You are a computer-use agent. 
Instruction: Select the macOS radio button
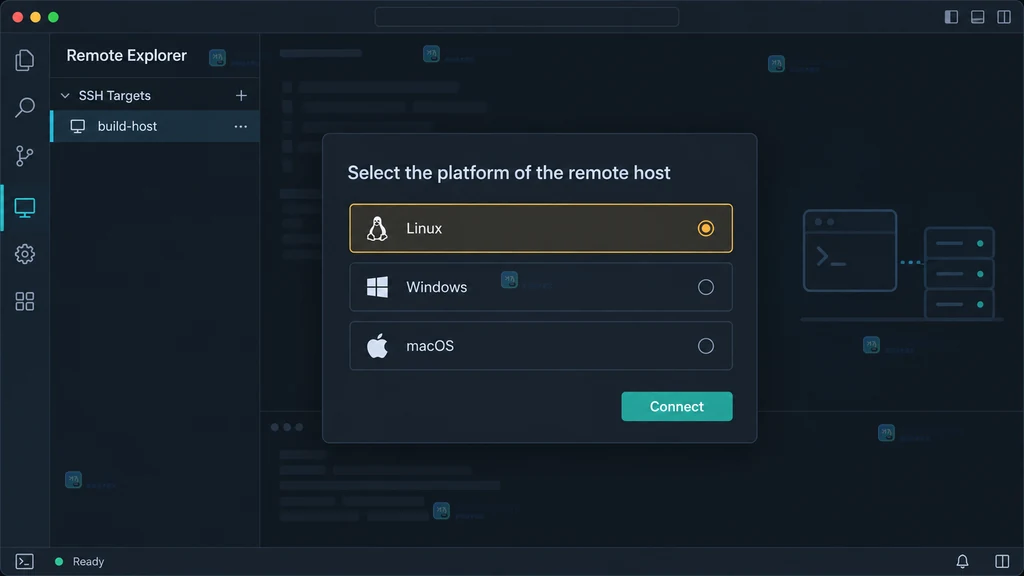(x=705, y=345)
